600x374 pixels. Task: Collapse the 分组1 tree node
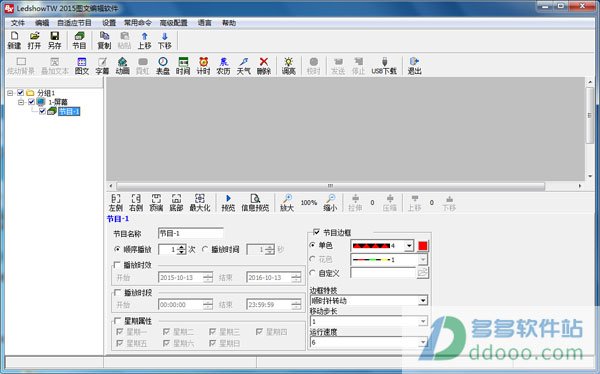pyautogui.click(x=10, y=93)
